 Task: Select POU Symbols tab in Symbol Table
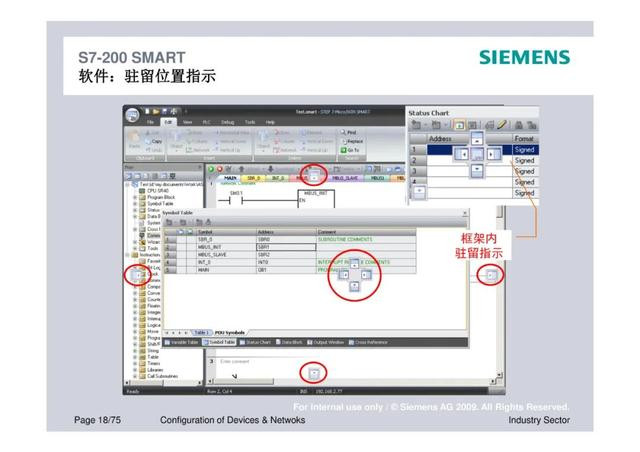point(230,333)
